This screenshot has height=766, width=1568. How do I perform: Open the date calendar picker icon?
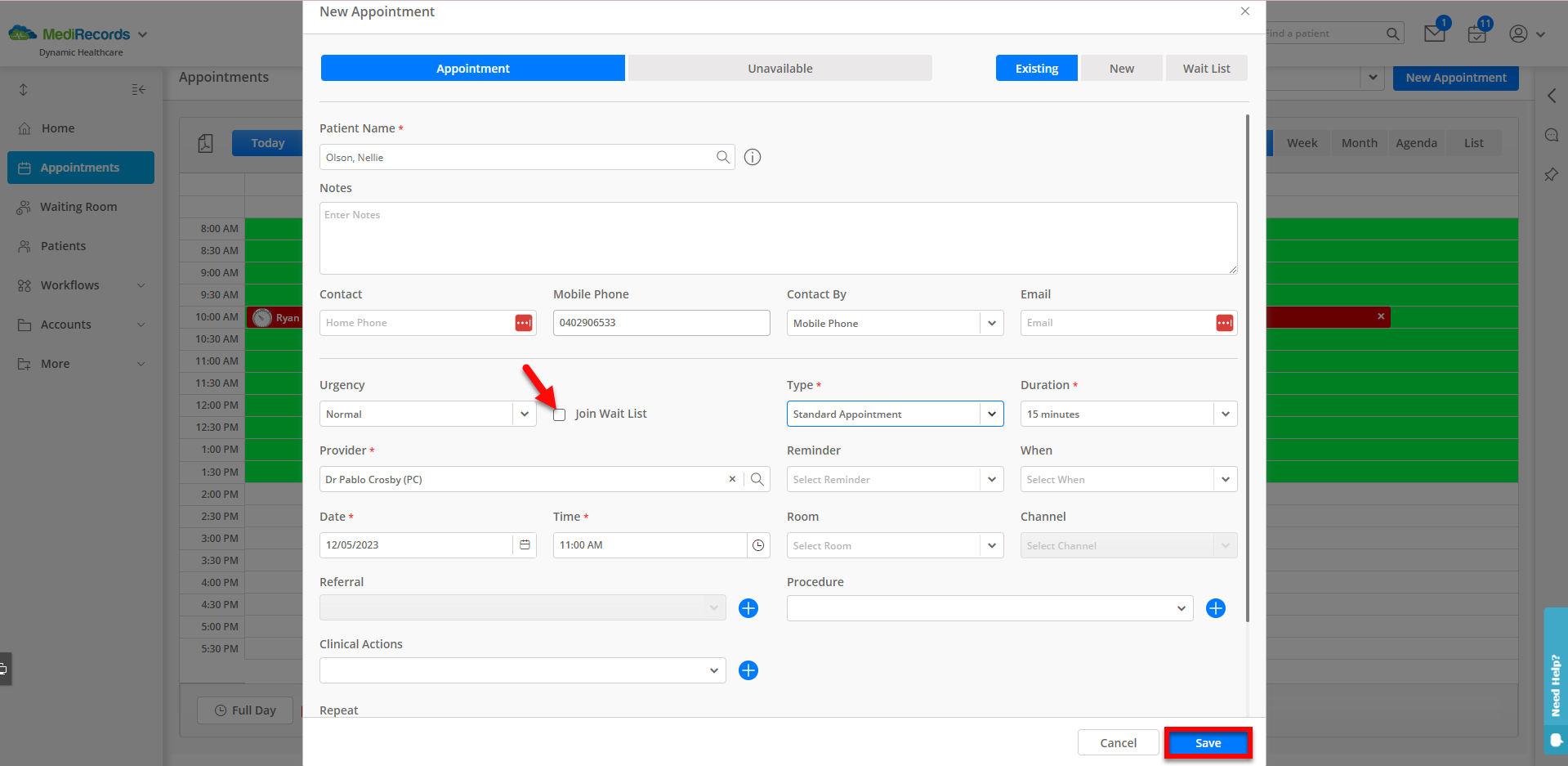pos(525,544)
